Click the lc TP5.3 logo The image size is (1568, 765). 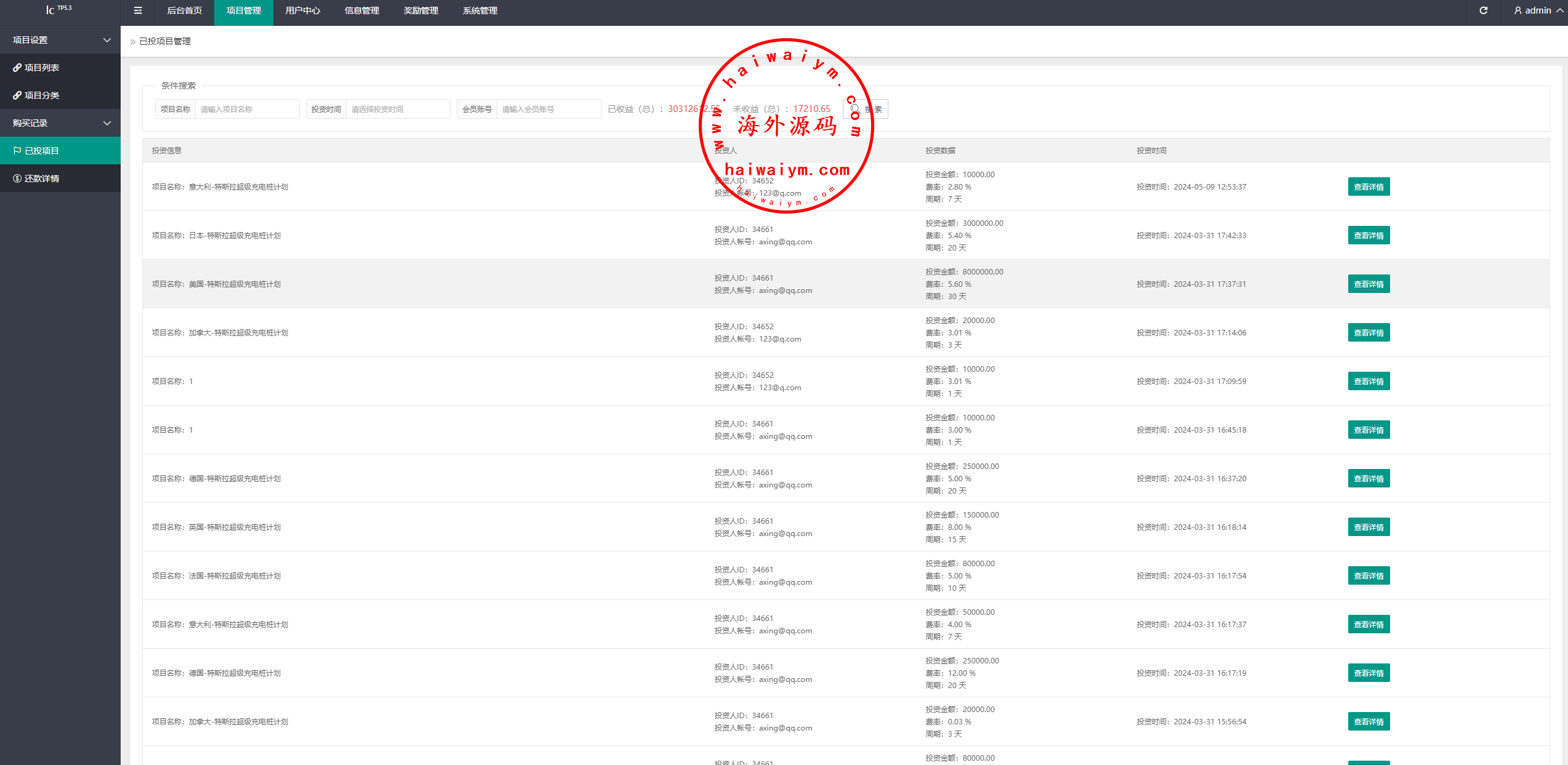click(58, 9)
